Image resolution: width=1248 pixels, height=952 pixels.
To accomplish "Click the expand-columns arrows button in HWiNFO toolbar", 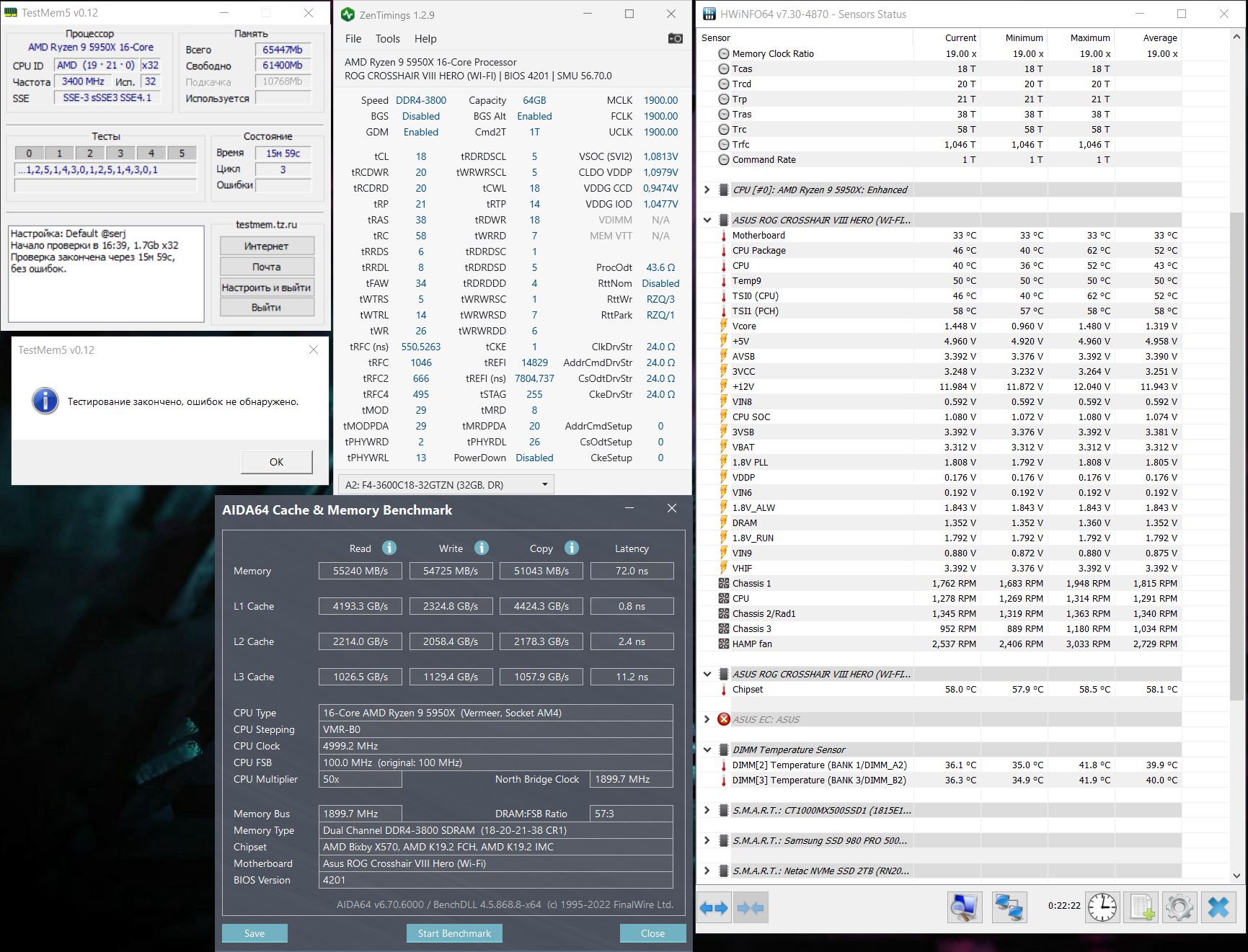I will (x=714, y=908).
